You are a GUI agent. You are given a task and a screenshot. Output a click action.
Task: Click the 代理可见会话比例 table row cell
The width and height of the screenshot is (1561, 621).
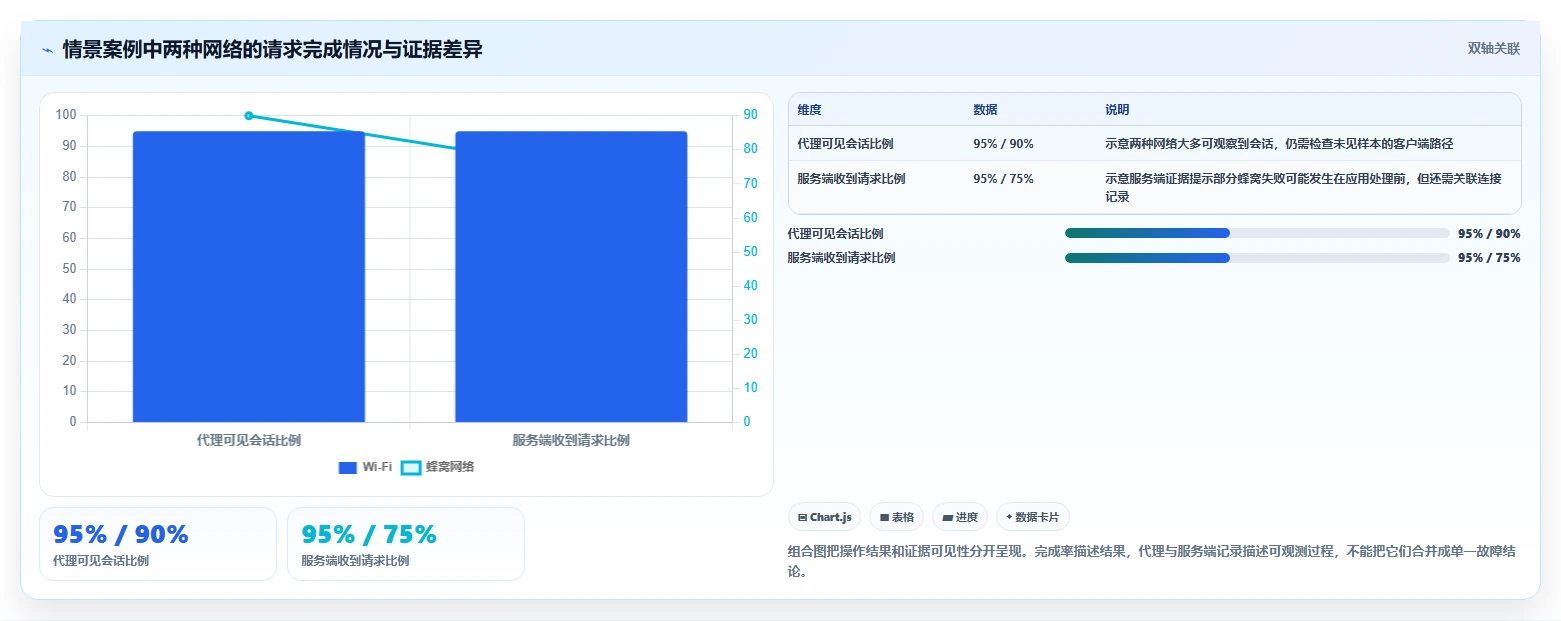845,144
